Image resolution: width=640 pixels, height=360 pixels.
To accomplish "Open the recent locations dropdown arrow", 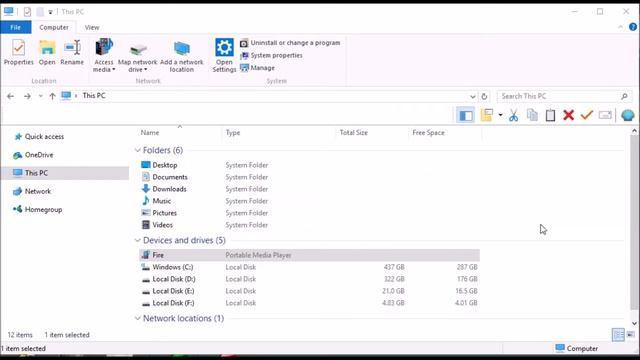I will pyautogui.click(x=40, y=96).
